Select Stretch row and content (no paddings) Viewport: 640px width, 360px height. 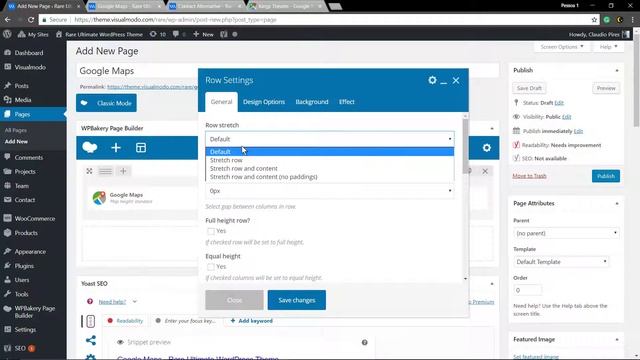tap(330, 177)
